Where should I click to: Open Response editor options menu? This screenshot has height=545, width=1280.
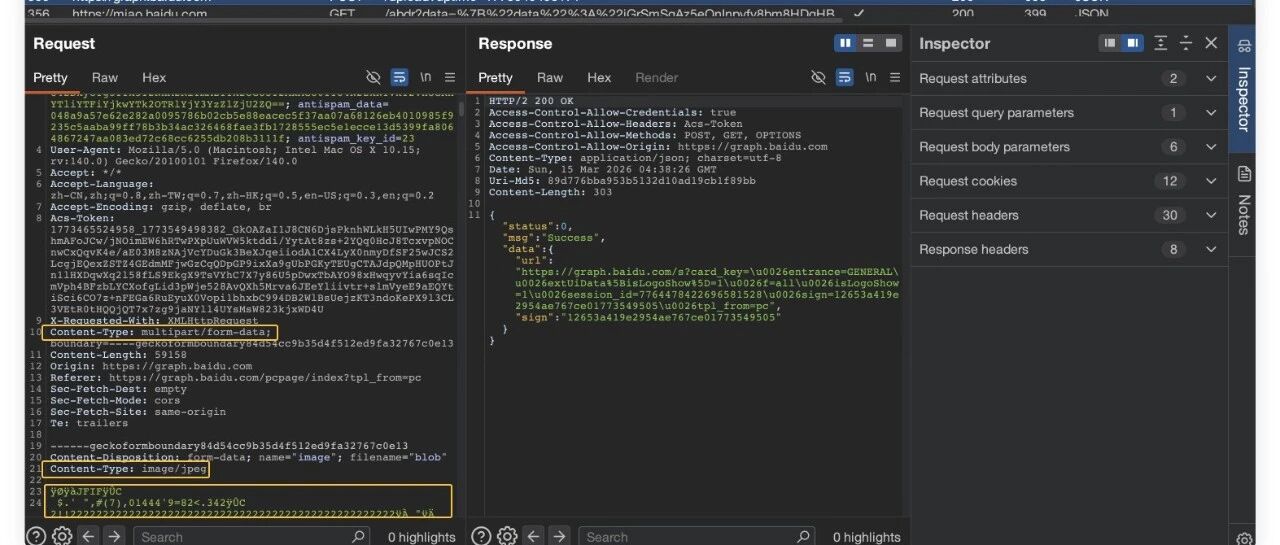896,77
